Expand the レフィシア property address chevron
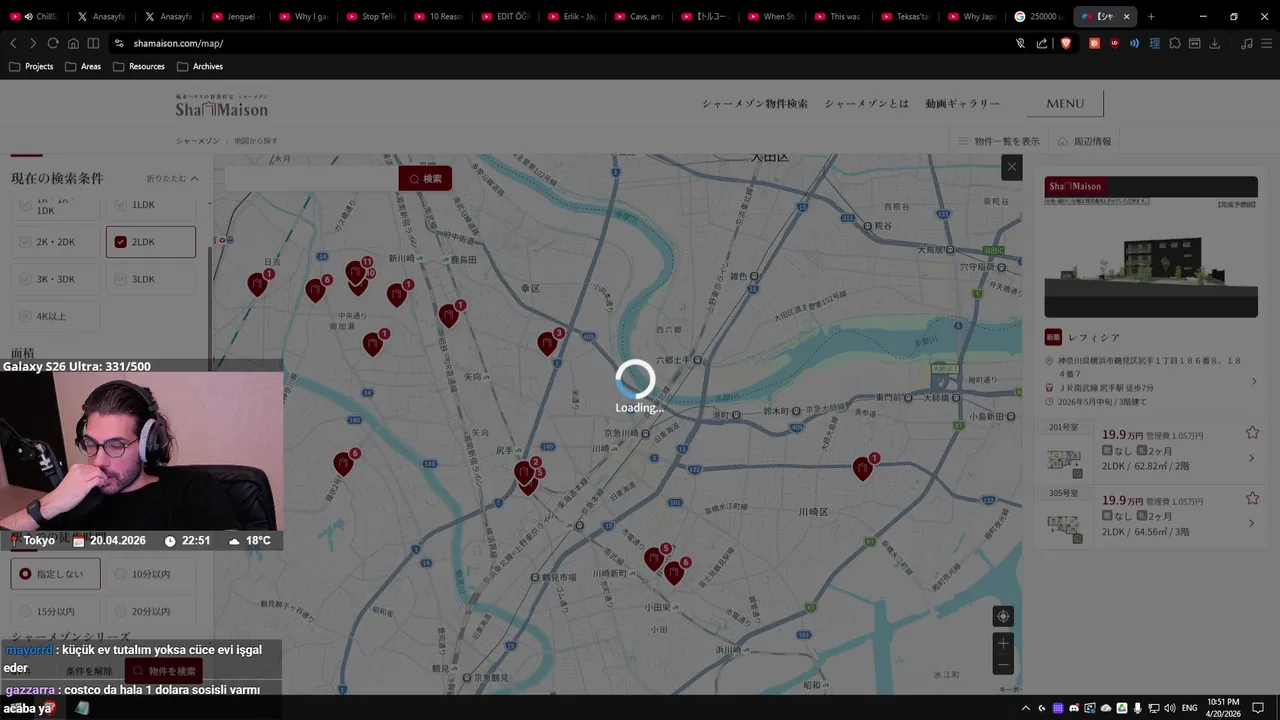Image resolution: width=1280 pixels, height=720 pixels. coord(1254,381)
